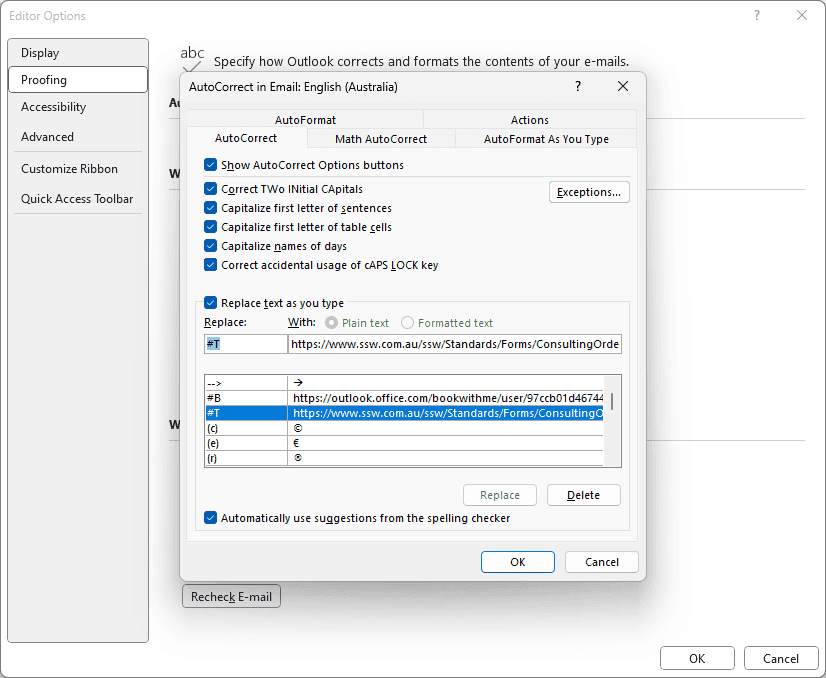The image size is (826, 678).
Task: Toggle Correct TWo INitial CApitals checkbox
Action: pyautogui.click(x=211, y=189)
